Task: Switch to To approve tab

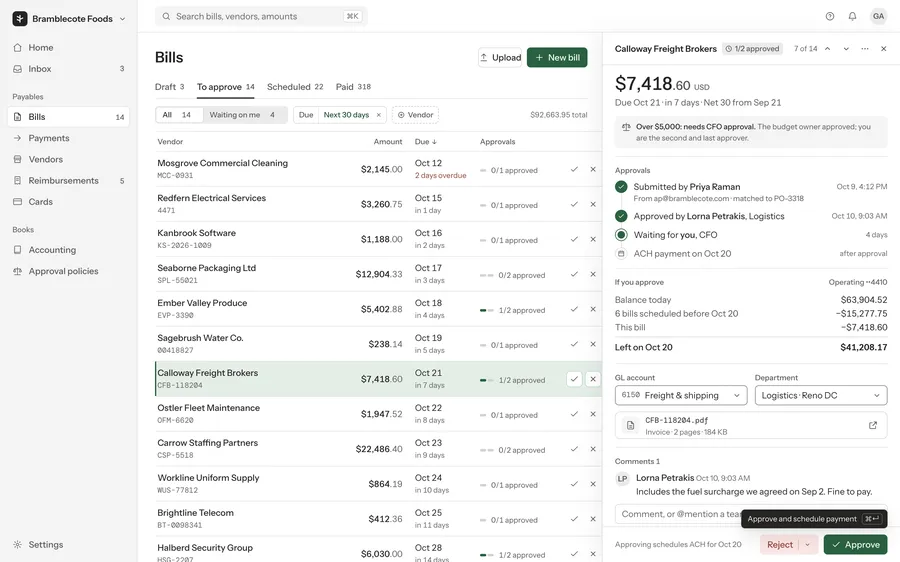Action: [226, 87]
